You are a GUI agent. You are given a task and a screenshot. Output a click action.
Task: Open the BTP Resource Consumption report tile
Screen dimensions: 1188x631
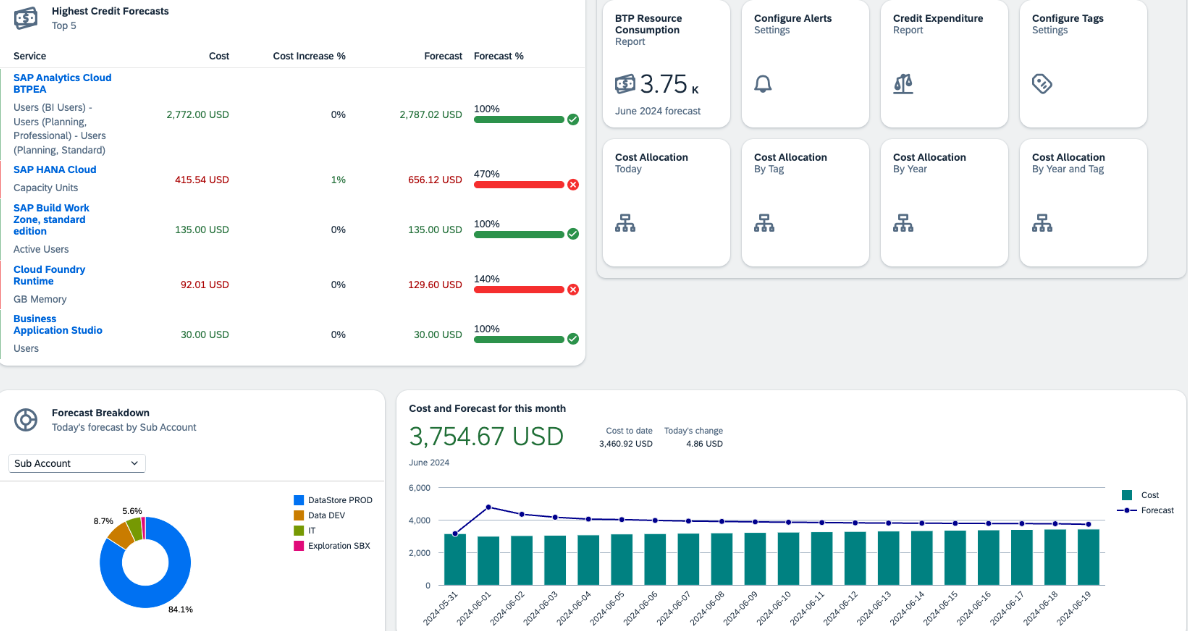[666, 64]
